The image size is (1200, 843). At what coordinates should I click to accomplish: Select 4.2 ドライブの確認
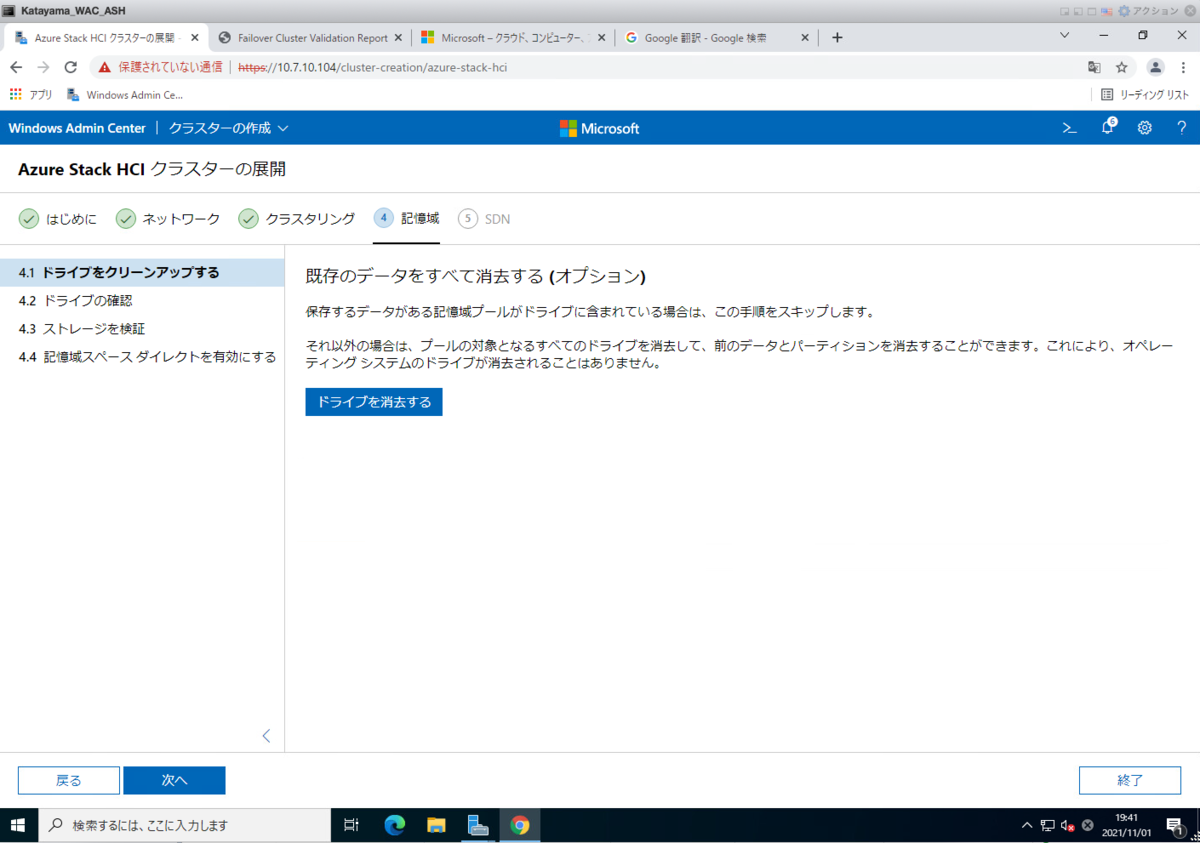click(142, 300)
